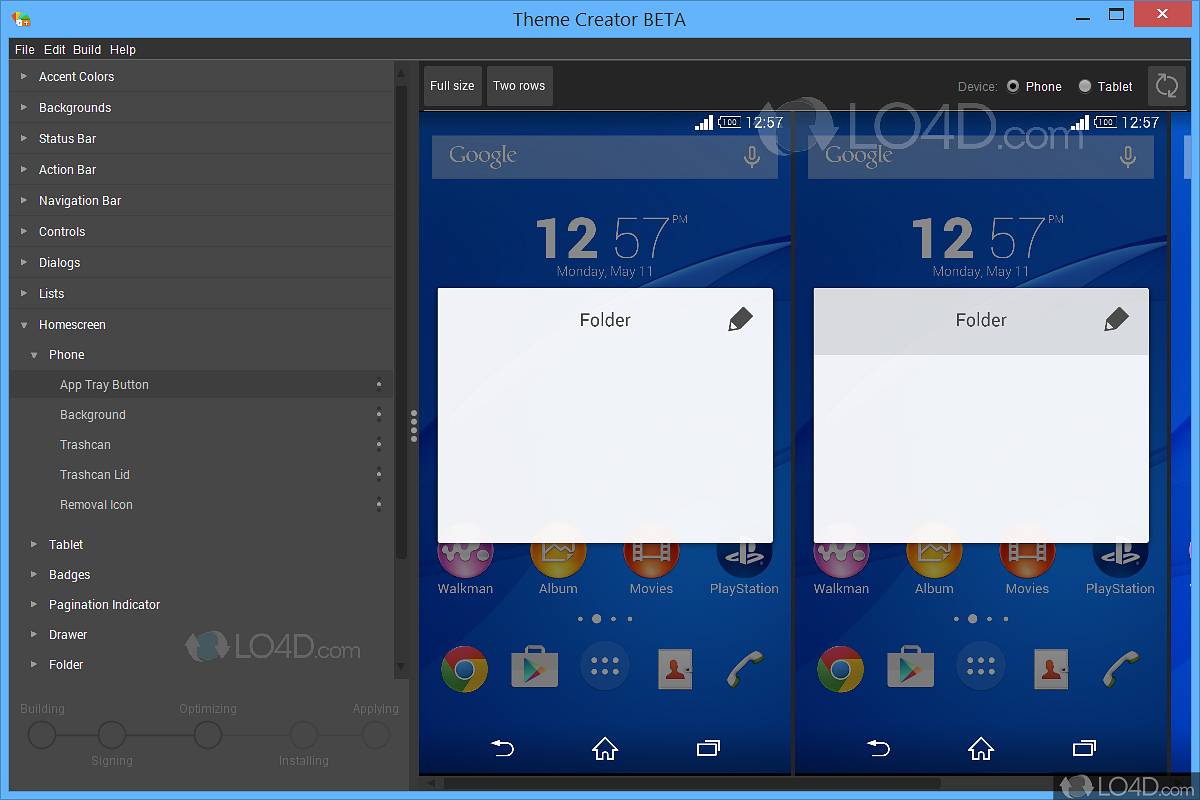Image resolution: width=1200 pixels, height=800 pixels.
Task: Select the Tablet device radio button
Action: (x=1087, y=86)
